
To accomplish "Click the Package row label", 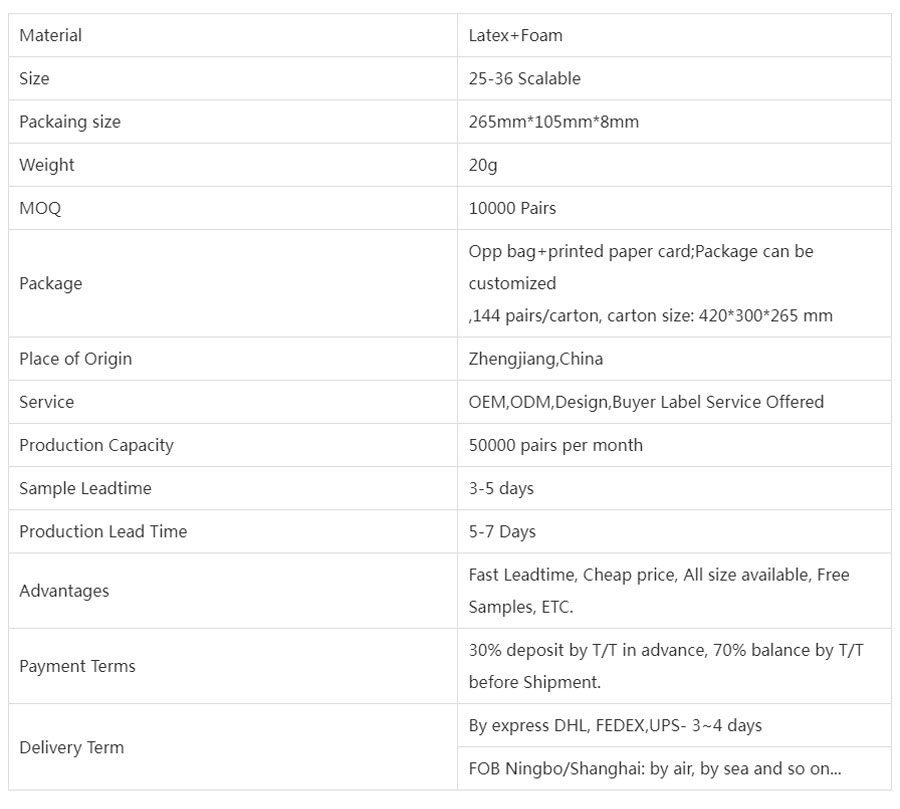I will click(x=51, y=284).
